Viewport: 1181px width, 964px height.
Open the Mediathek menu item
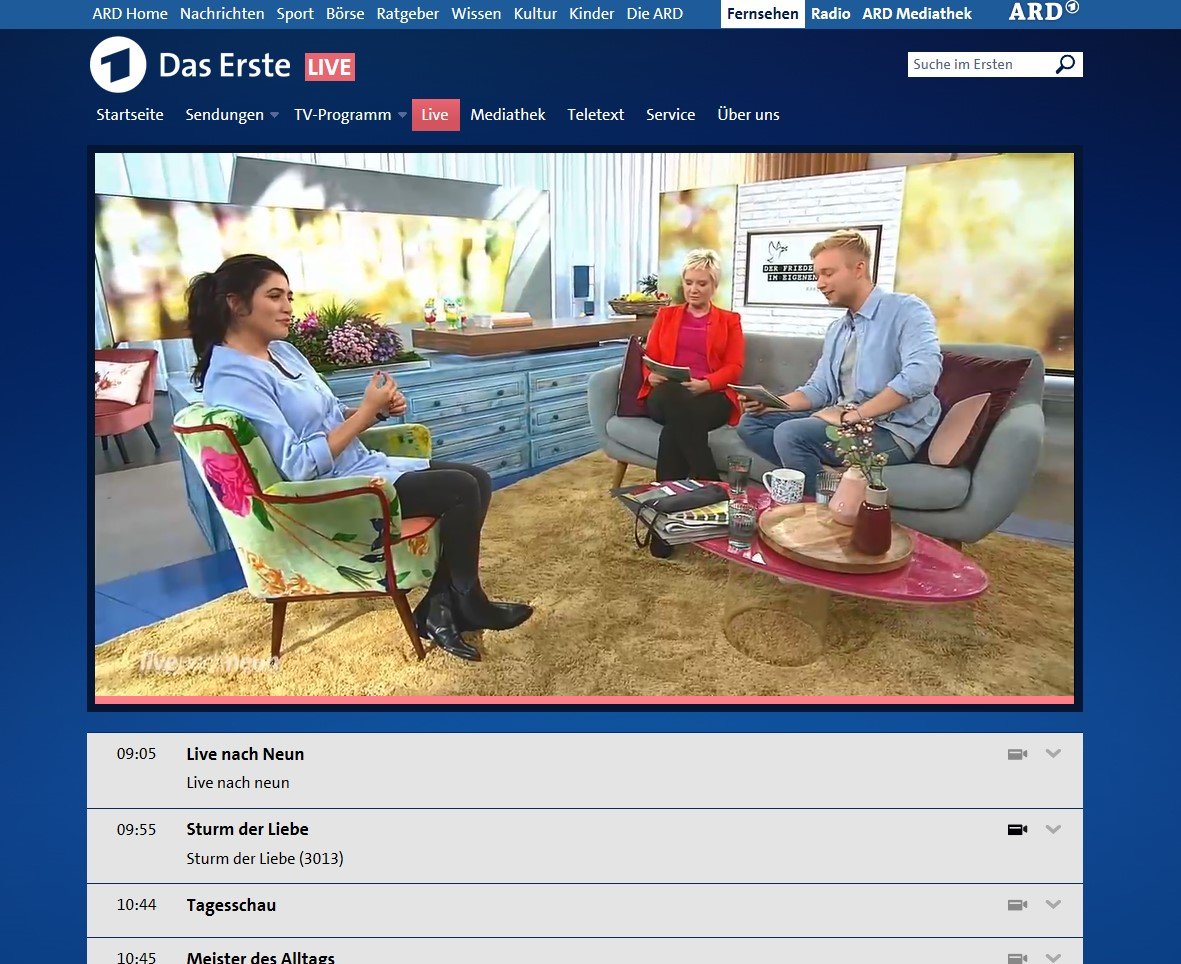(508, 115)
